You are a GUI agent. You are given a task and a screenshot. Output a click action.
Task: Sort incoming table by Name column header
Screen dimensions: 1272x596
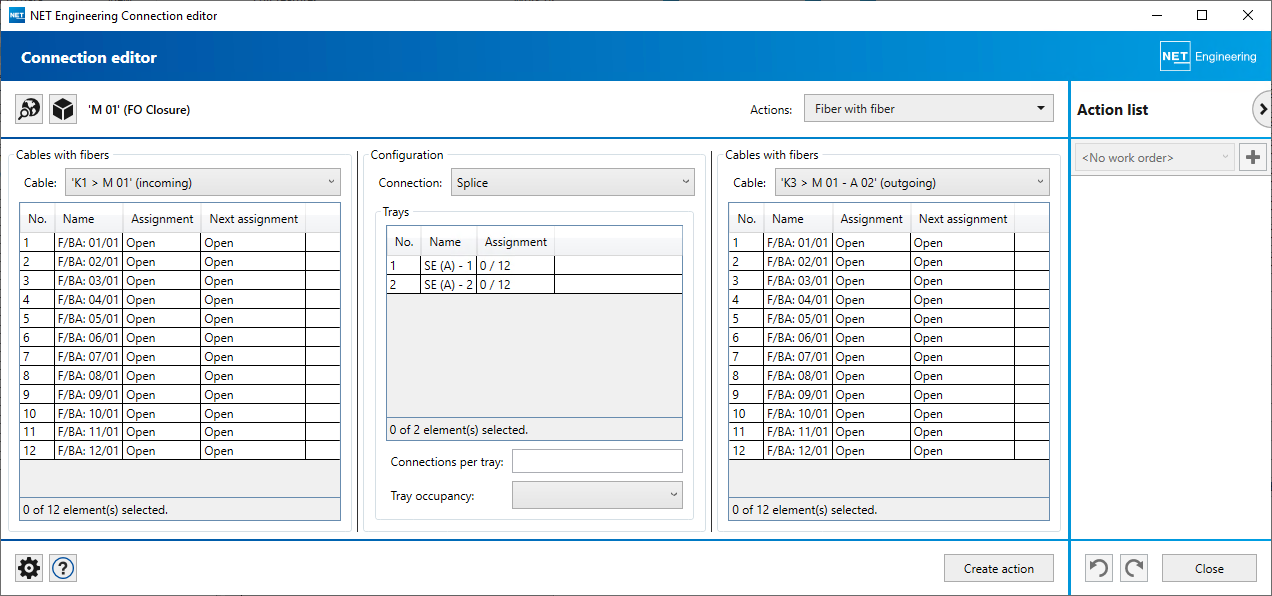point(88,218)
